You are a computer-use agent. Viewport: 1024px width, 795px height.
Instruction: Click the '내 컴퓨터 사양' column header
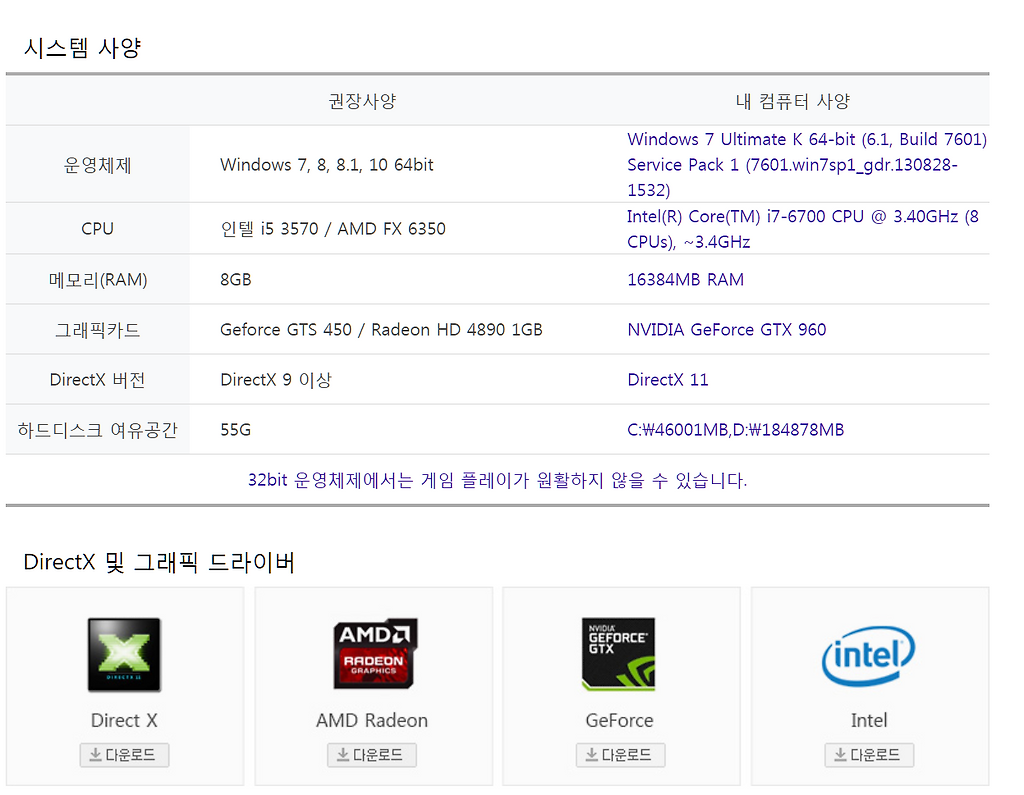(792, 101)
